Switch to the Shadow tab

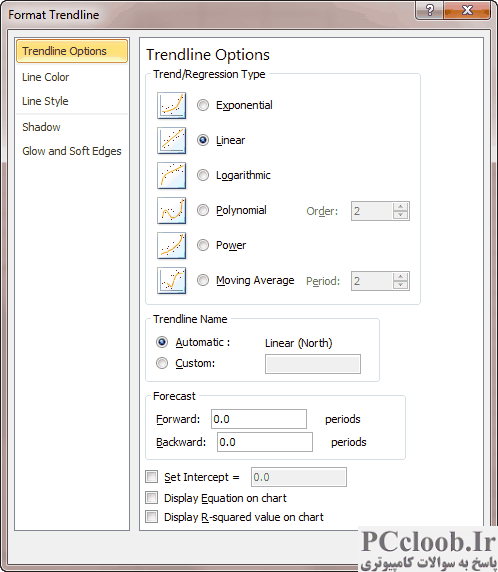[72, 127]
